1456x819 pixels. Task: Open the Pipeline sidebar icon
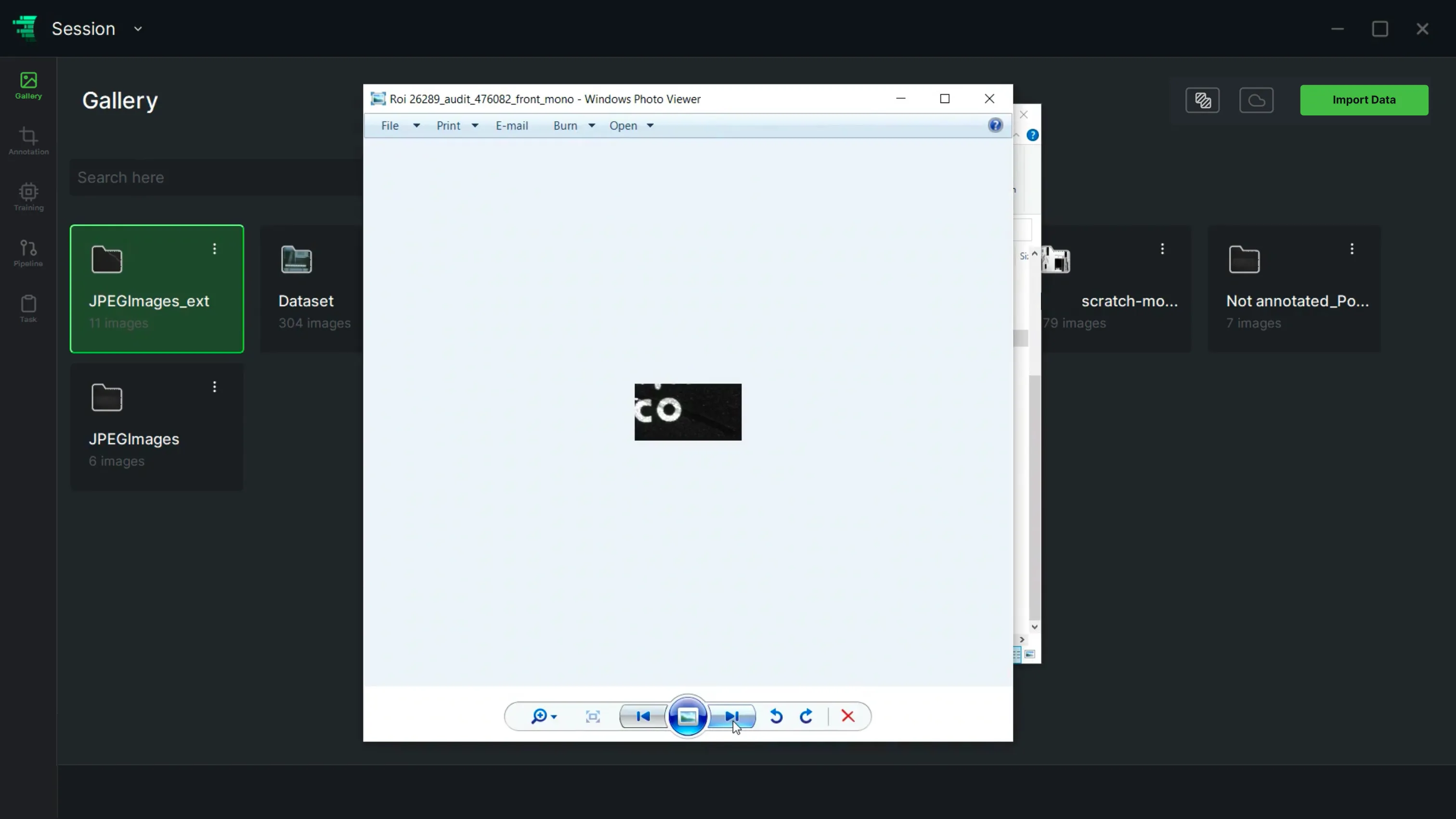click(28, 253)
